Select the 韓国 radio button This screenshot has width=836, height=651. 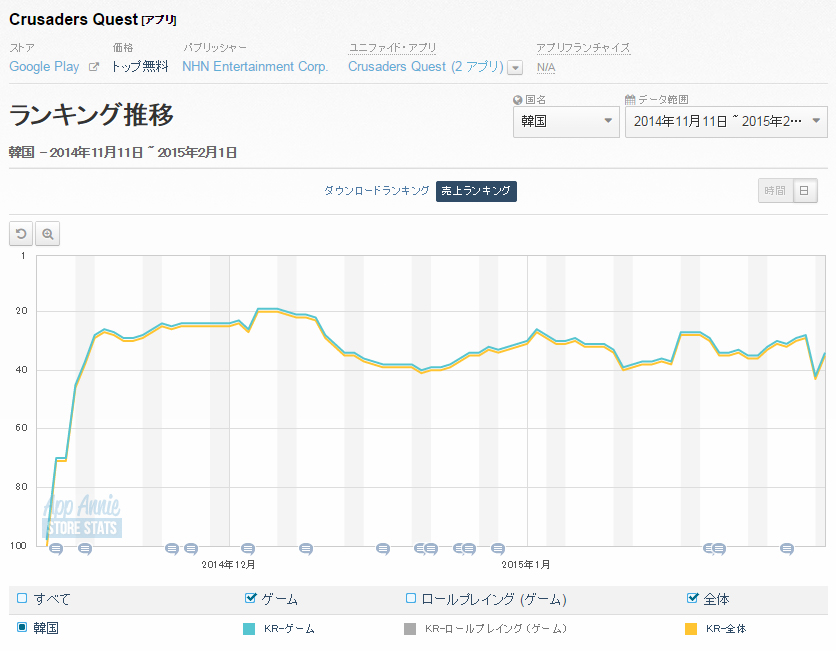[22, 627]
